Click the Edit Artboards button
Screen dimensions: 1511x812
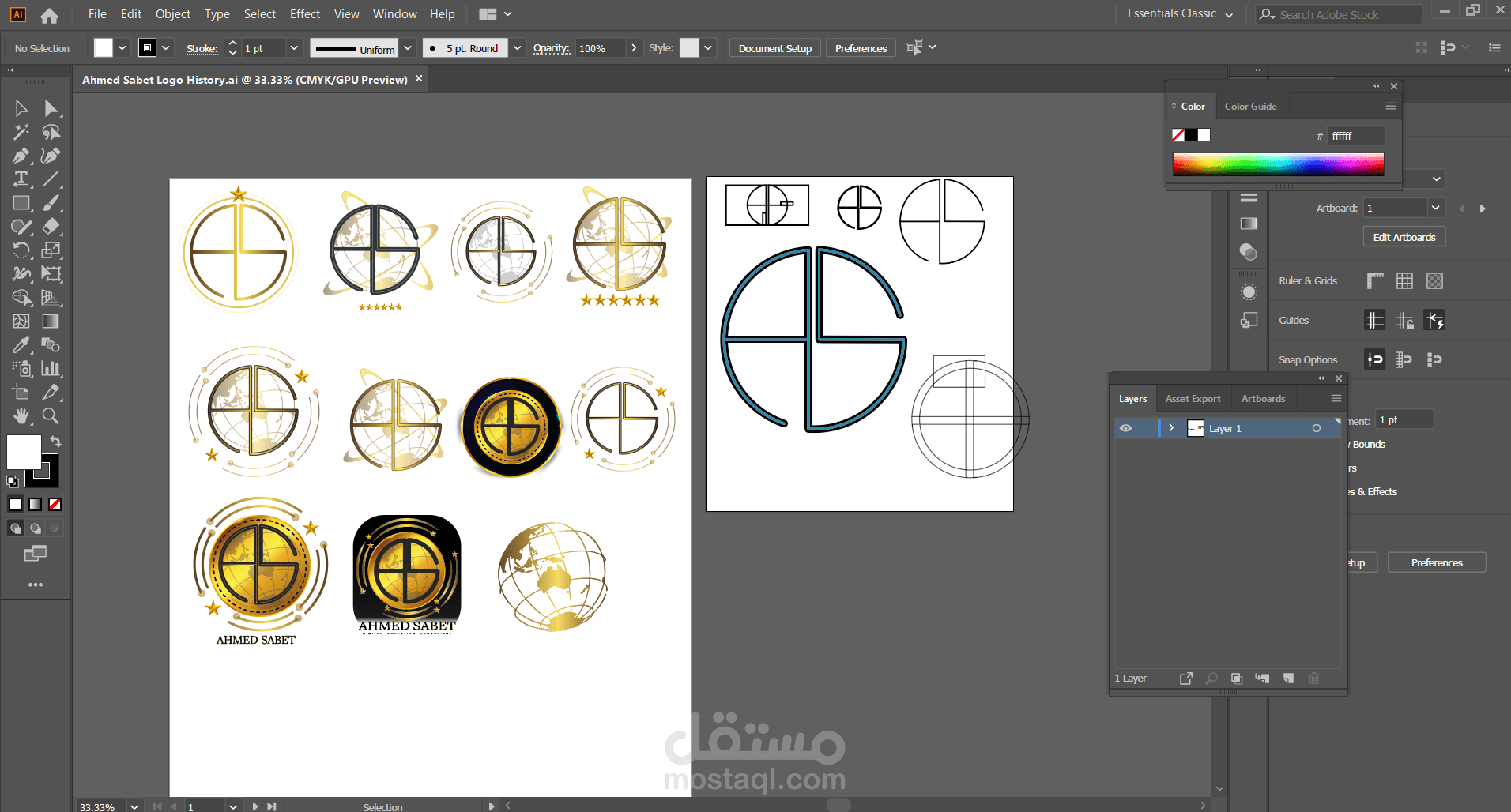click(x=1404, y=237)
